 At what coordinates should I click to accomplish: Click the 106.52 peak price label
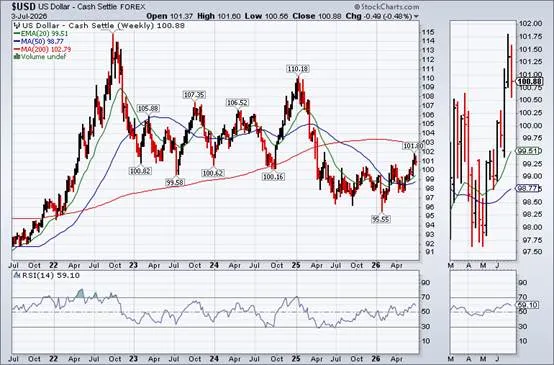click(237, 102)
